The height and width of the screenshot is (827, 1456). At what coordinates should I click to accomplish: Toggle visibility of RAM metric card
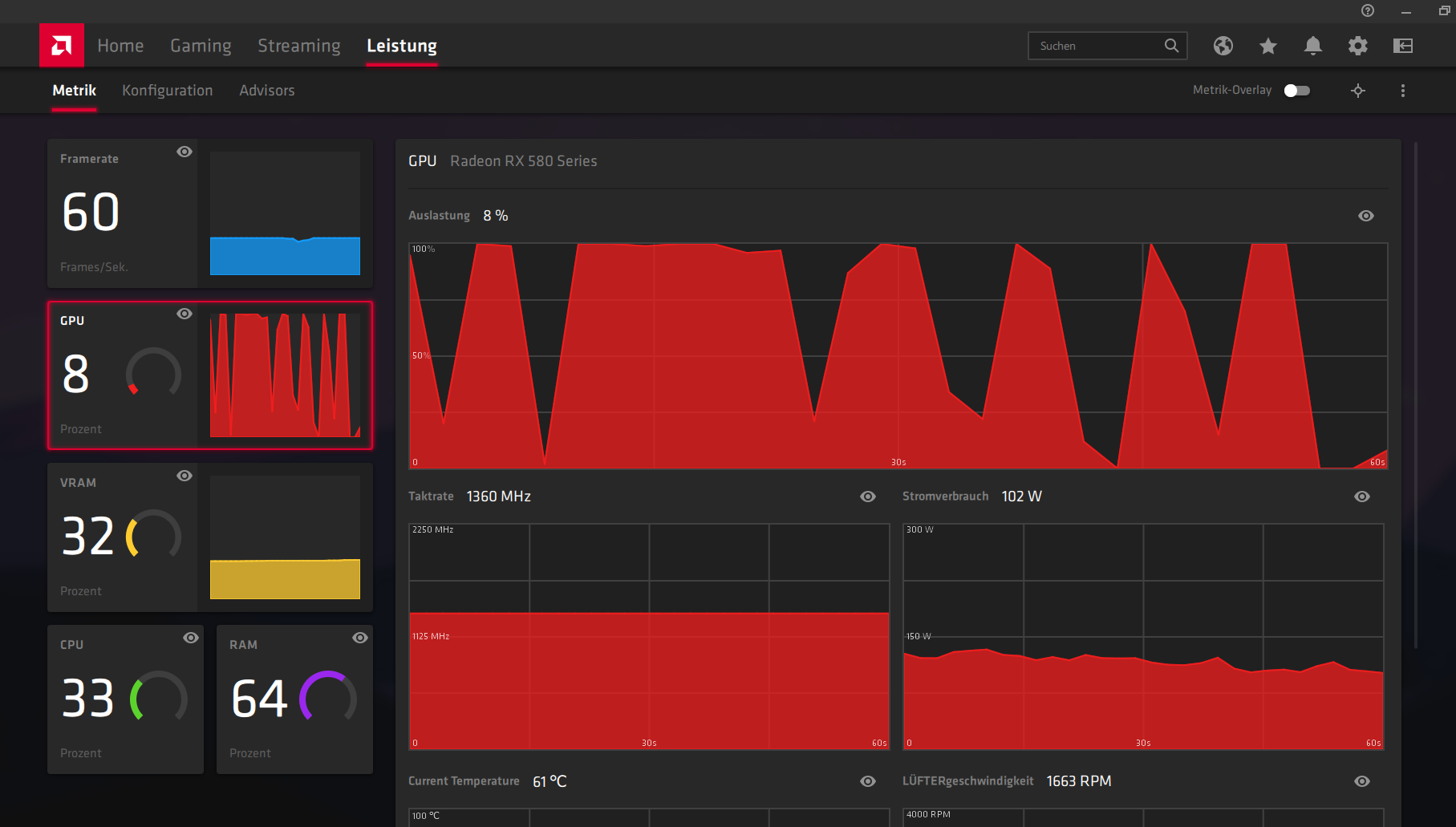(x=360, y=638)
